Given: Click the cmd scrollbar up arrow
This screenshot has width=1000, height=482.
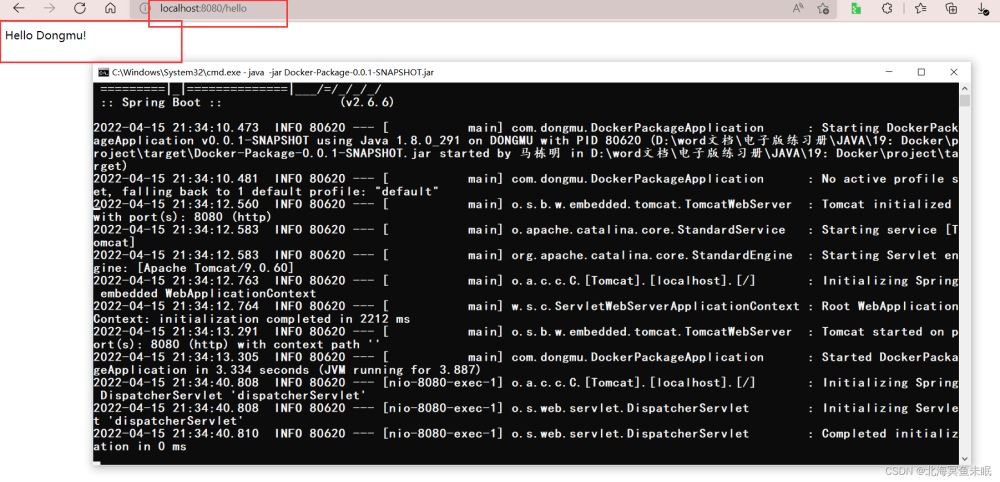Looking at the screenshot, I should click(x=965, y=88).
